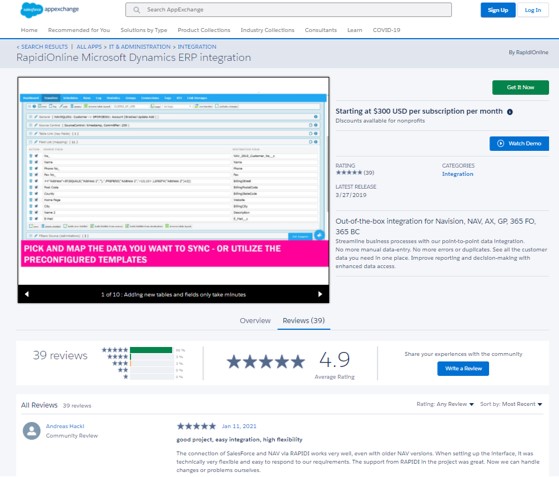Open the Sort by: Most Recent dropdown
Viewport: 559px width, 477px height.
[511, 404]
